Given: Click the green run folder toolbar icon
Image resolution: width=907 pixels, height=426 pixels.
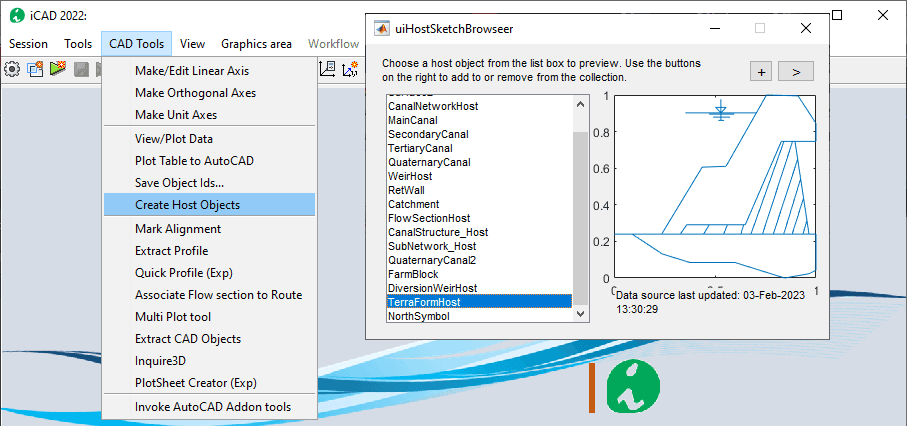Looking at the screenshot, I should click(x=58, y=69).
